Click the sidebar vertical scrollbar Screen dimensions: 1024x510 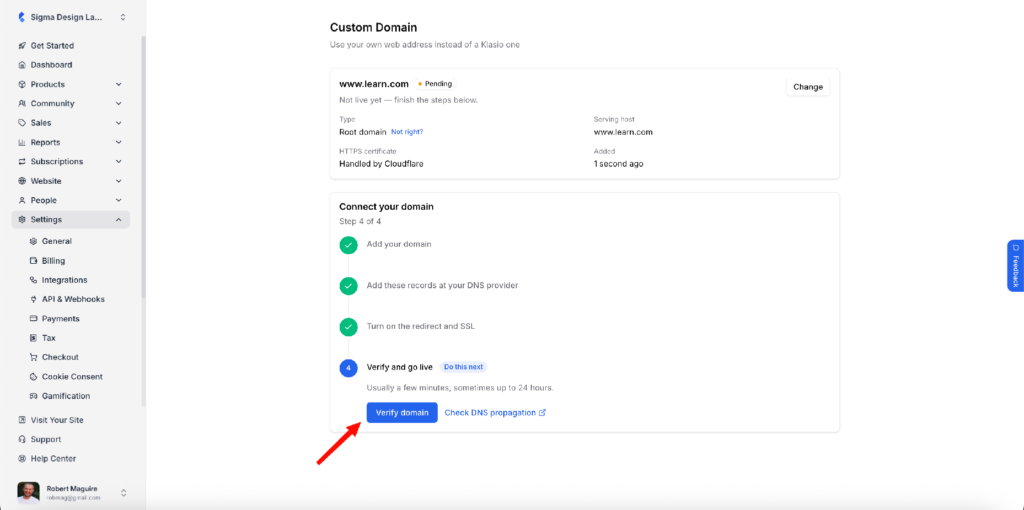(143, 167)
